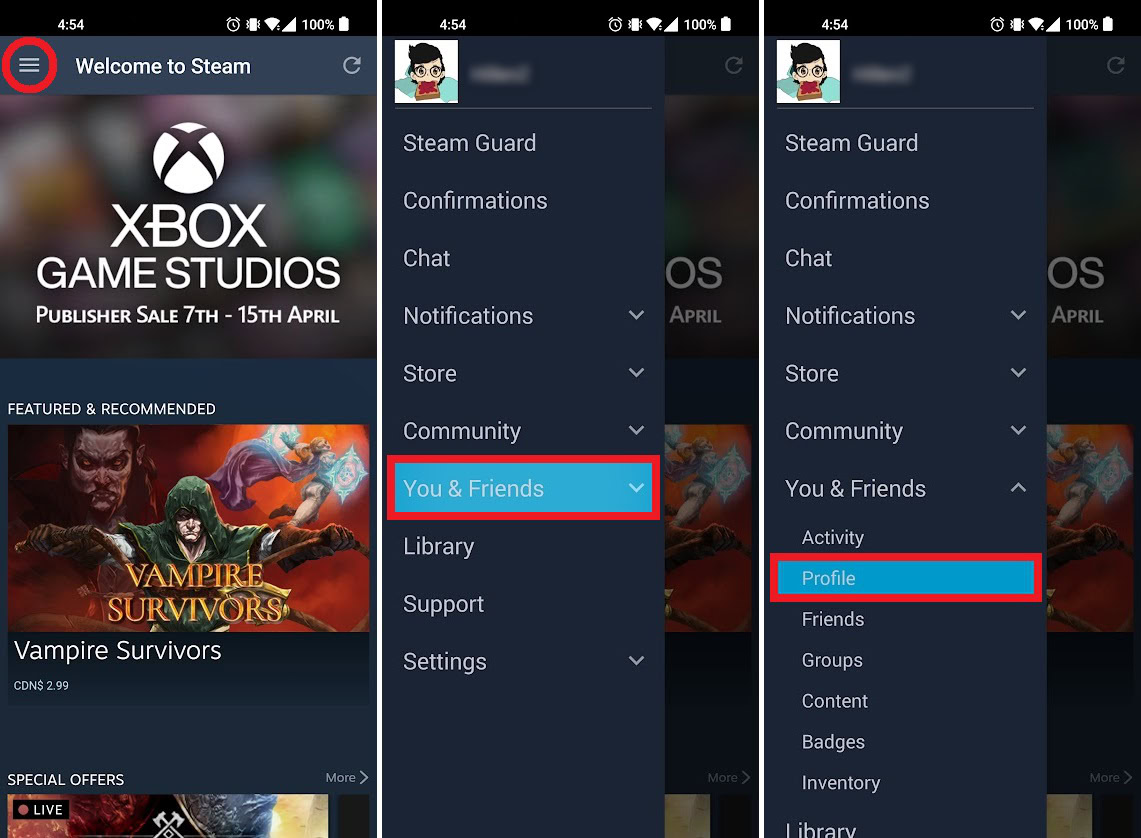This screenshot has height=838, width=1141.
Task: Tap the Vampire Survivors title text
Action: pos(117,650)
